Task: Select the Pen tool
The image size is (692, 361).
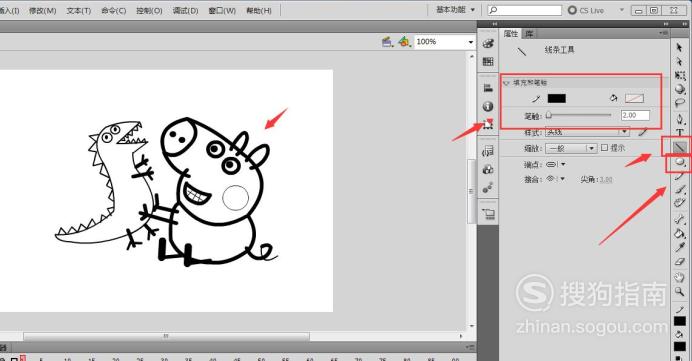Action: [x=680, y=119]
